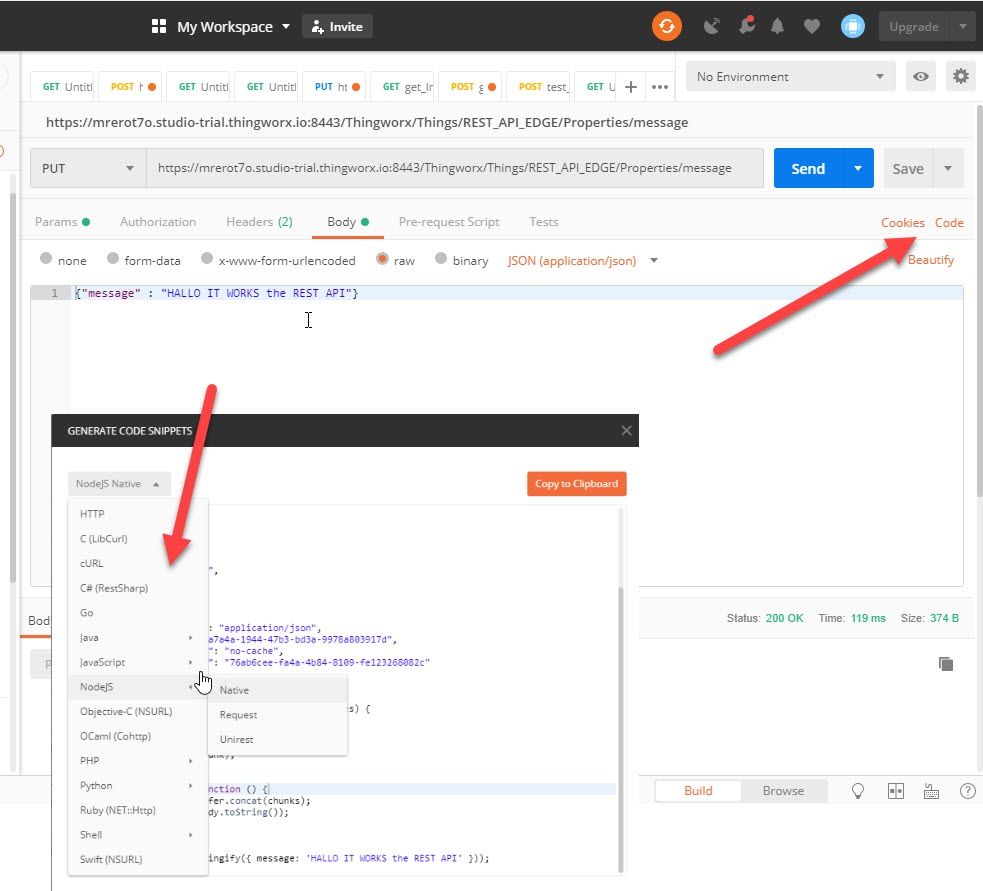Open the NodeJS Native language dropdown

tap(118, 483)
